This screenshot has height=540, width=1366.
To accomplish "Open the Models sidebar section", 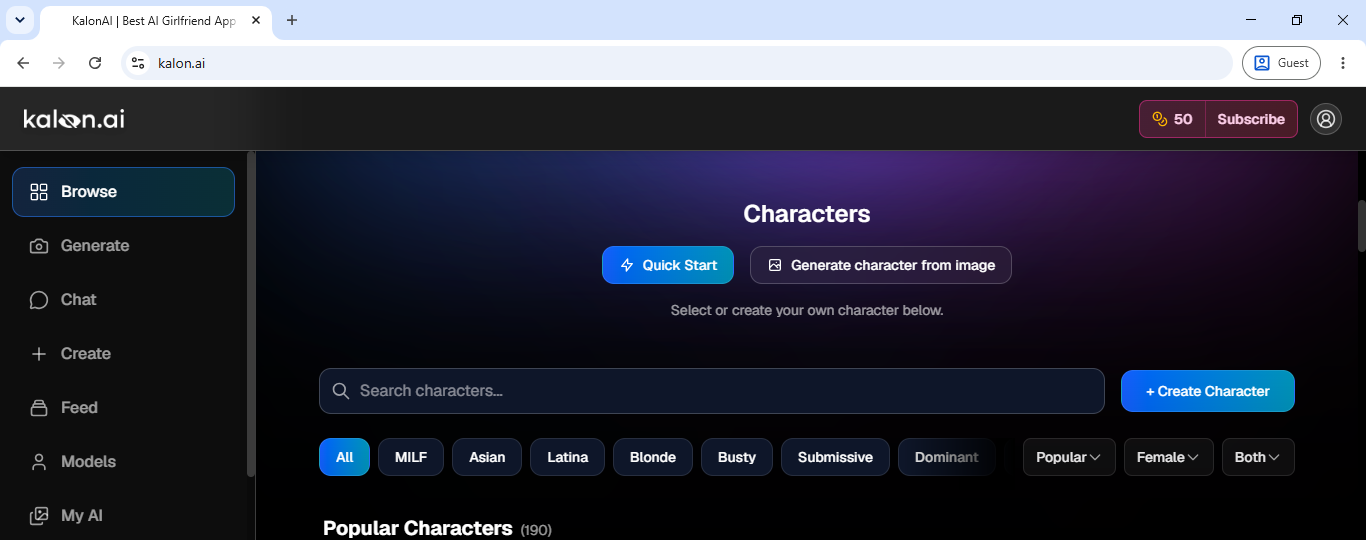I will (123, 462).
